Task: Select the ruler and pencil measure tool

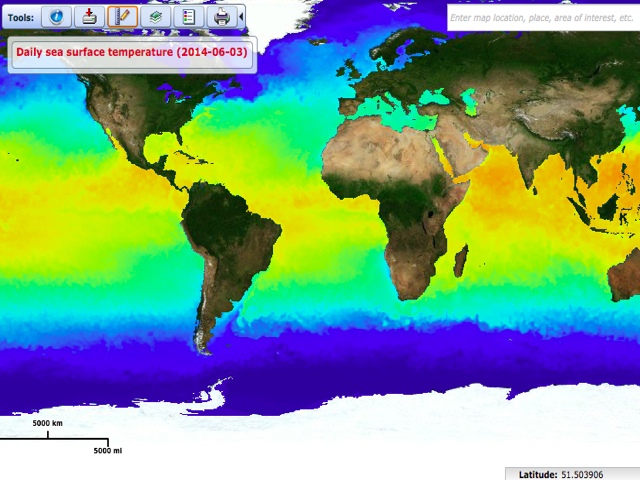Action: tap(122, 16)
